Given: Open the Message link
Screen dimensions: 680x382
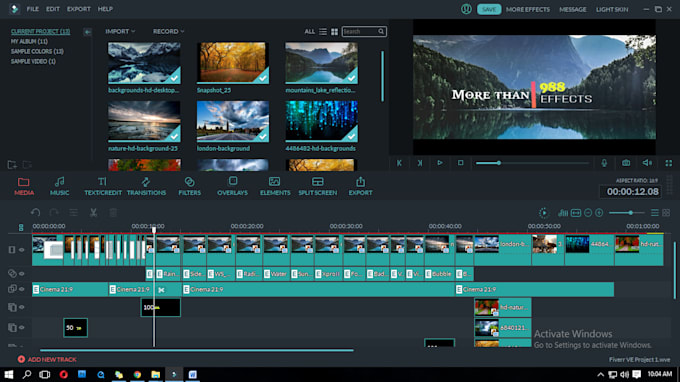Looking at the screenshot, I should [572, 9].
